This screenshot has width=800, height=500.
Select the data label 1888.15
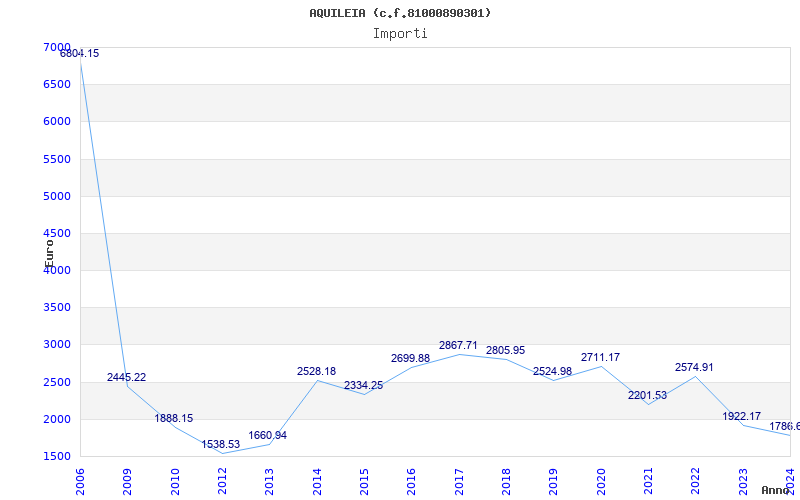174,418
